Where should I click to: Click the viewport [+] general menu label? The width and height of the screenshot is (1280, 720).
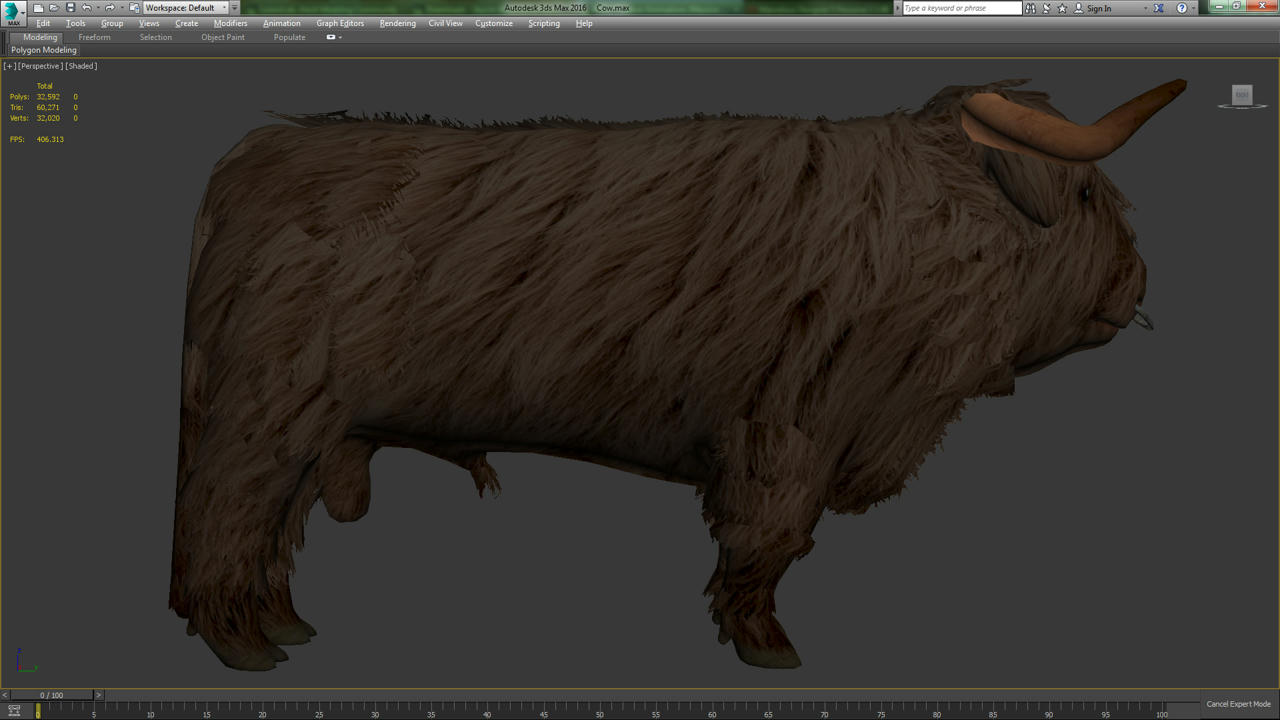(x=10, y=66)
